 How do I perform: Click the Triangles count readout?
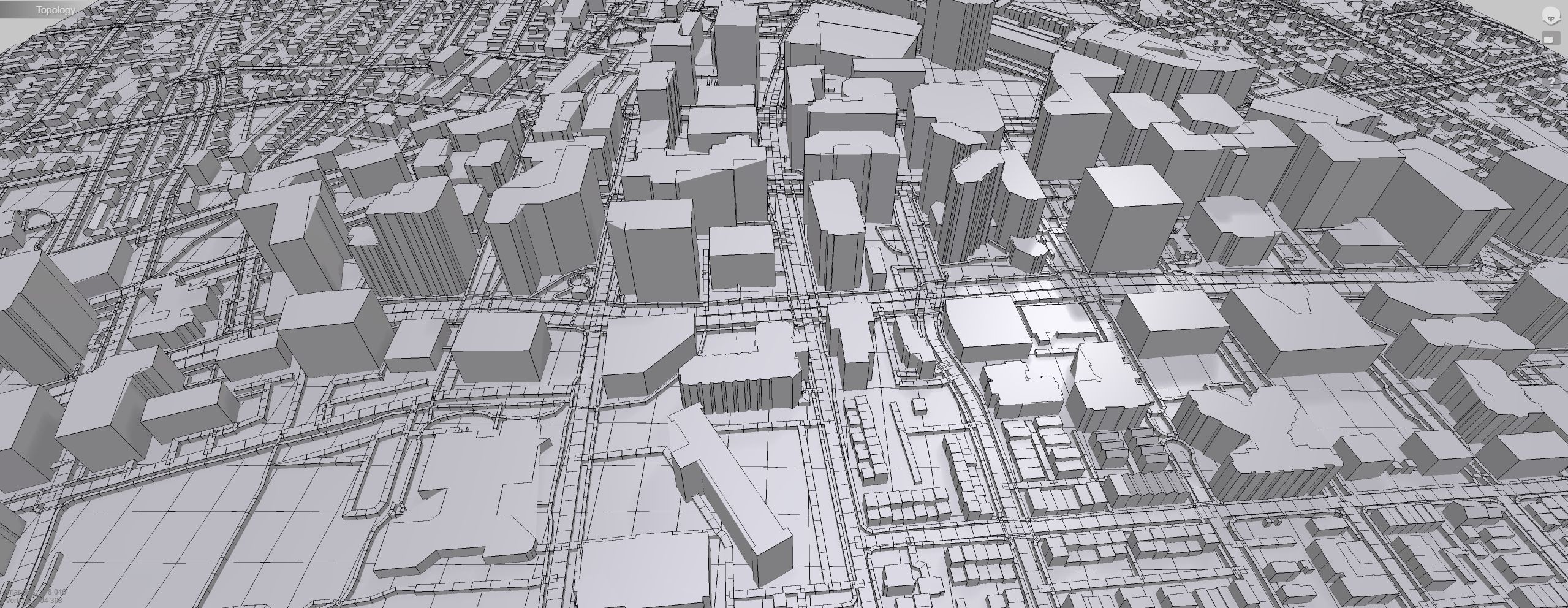point(35,592)
